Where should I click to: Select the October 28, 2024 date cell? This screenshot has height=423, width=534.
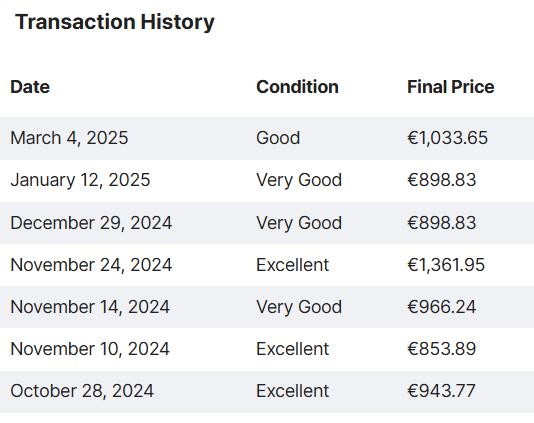pyautogui.click(x=82, y=391)
